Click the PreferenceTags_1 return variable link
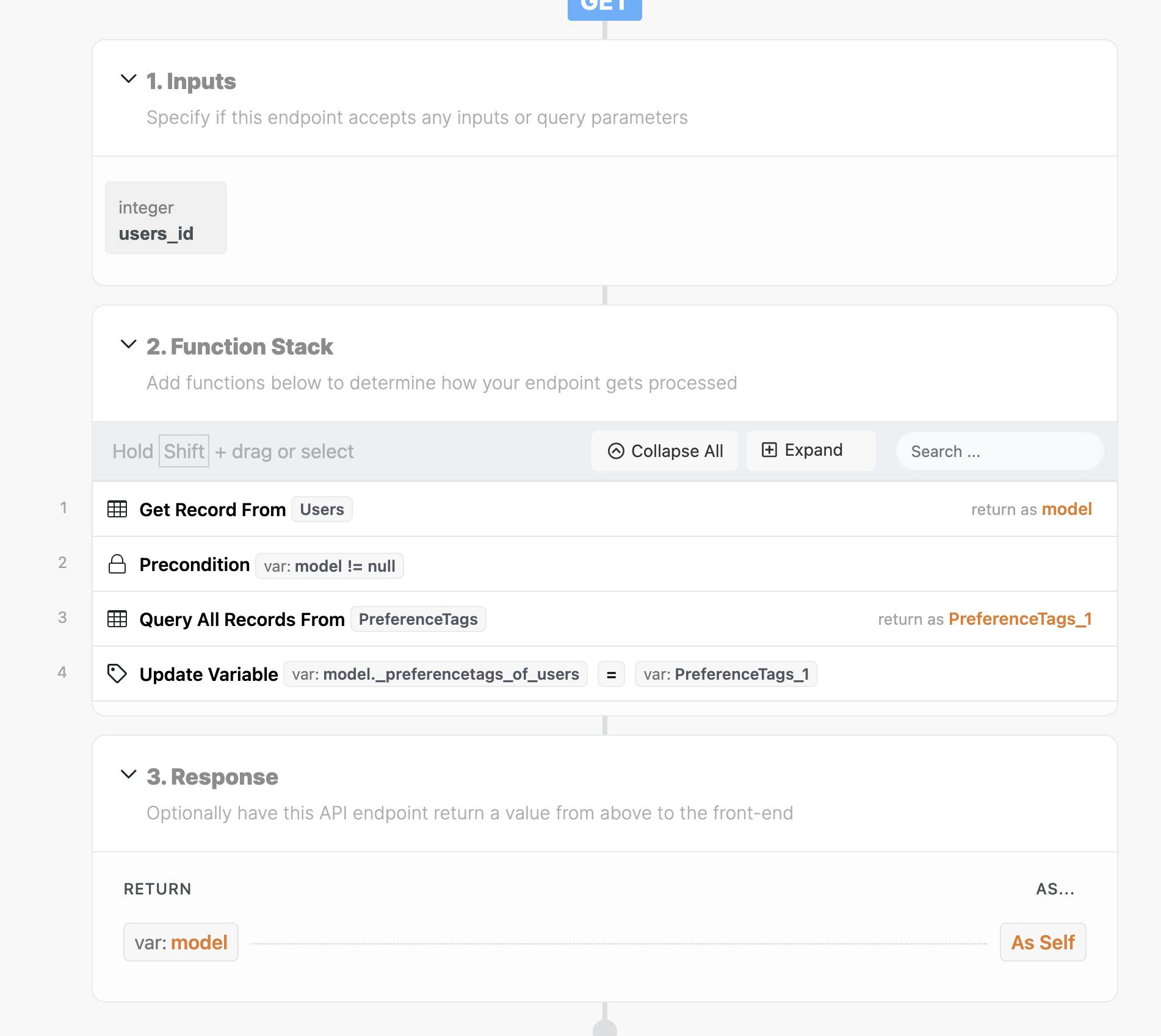Image resolution: width=1161 pixels, height=1036 pixels. (1020, 619)
